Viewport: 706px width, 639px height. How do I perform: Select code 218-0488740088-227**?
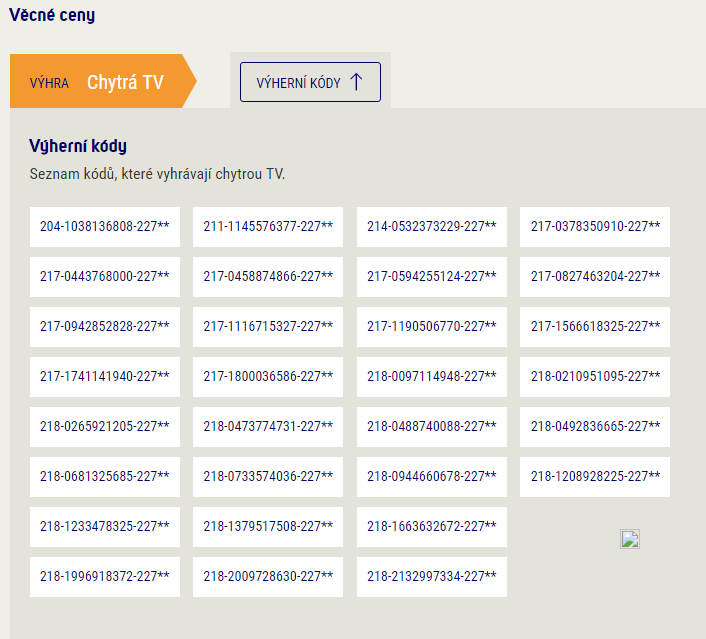point(432,427)
